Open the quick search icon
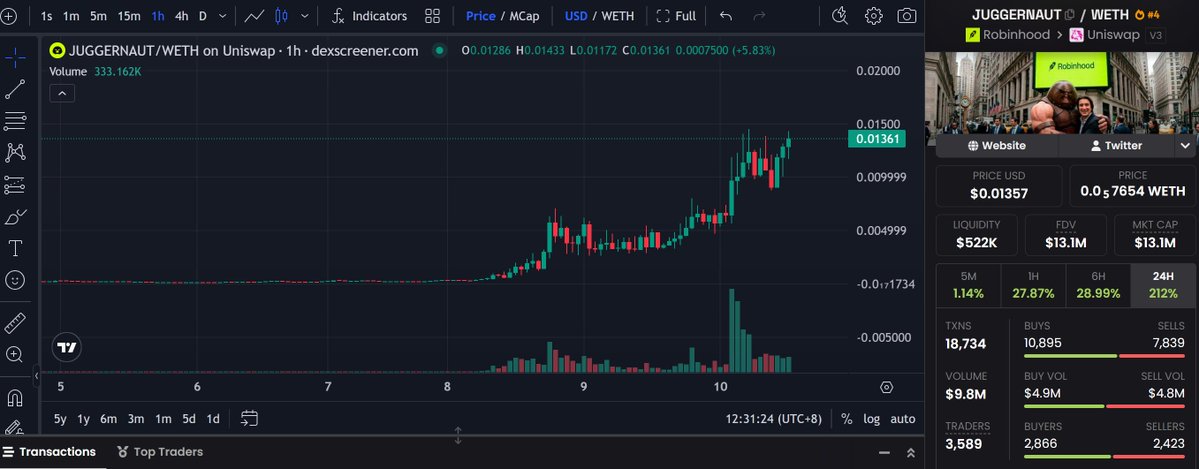Image resolution: width=1199 pixels, height=469 pixels. [840, 16]
